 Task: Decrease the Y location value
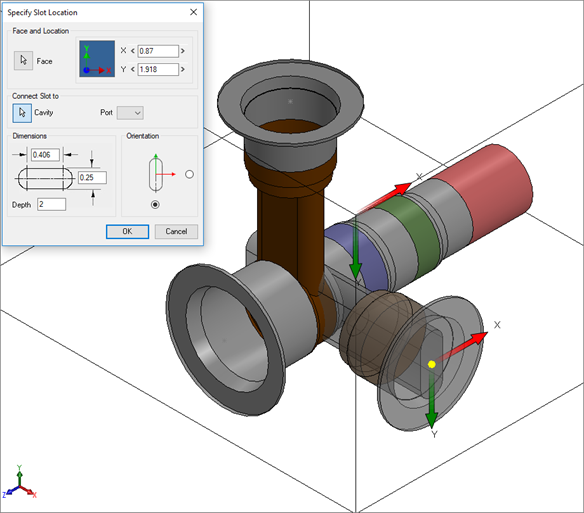(x=133, y=69)
